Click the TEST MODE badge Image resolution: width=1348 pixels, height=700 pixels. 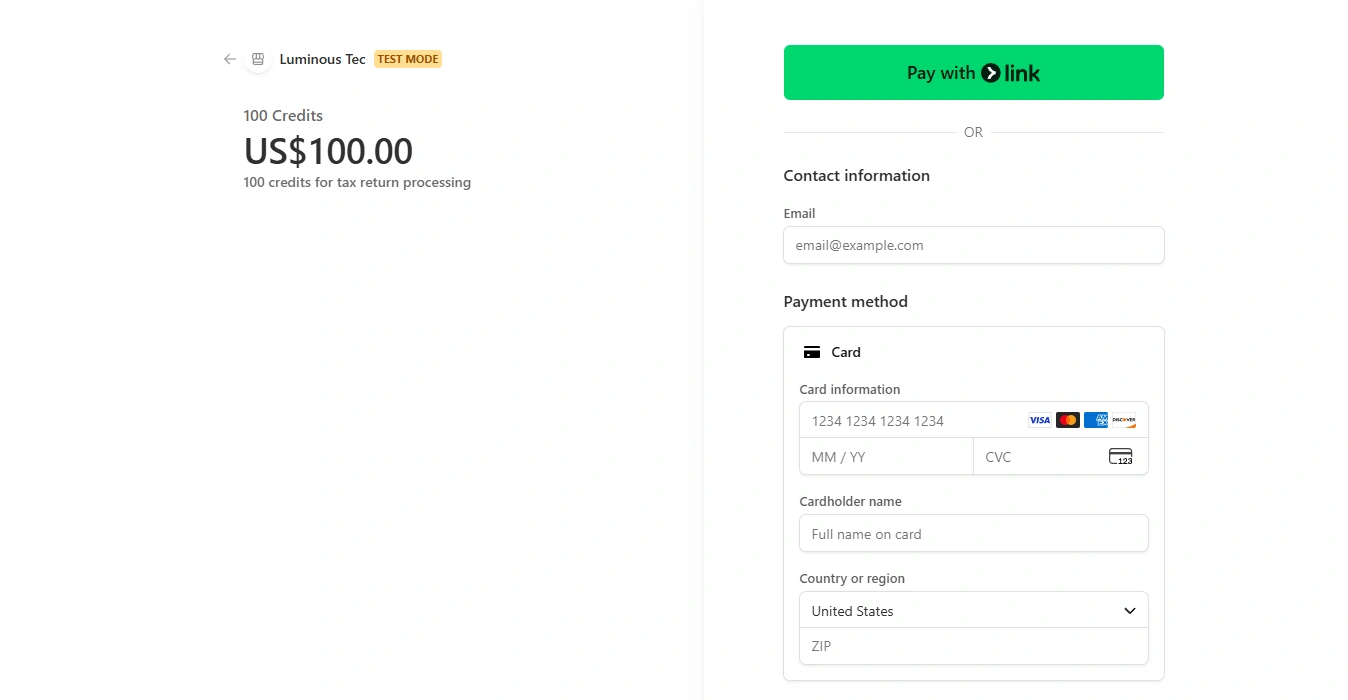[408, 59]
